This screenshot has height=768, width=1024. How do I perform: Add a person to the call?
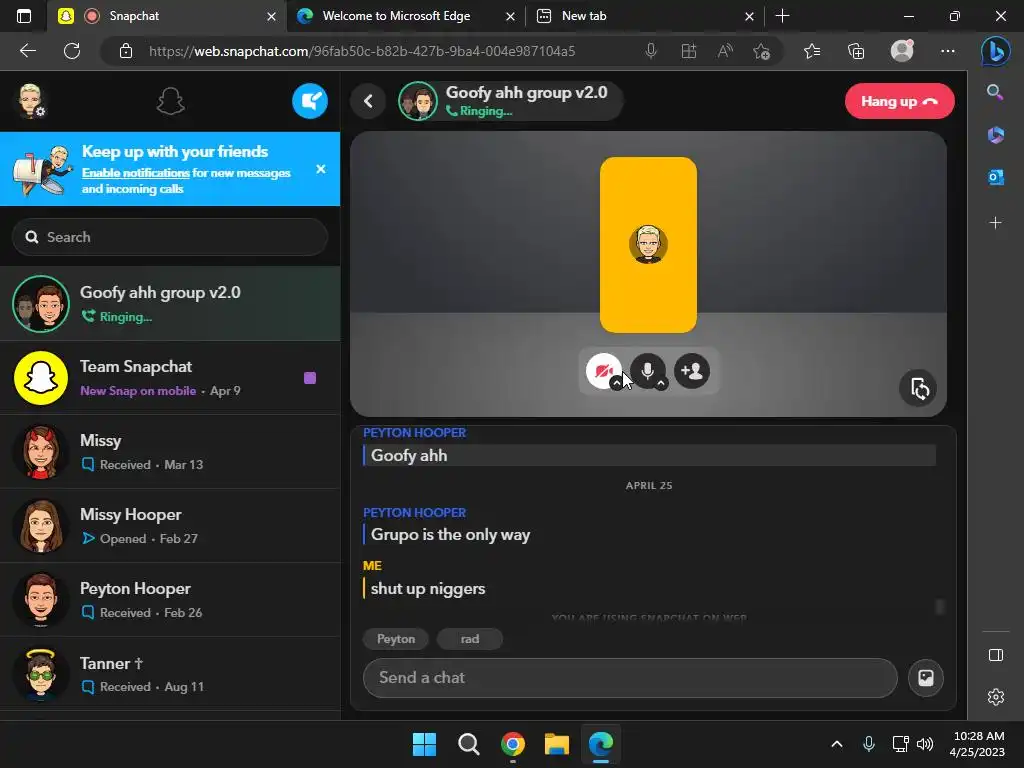(x=692, y=370)
